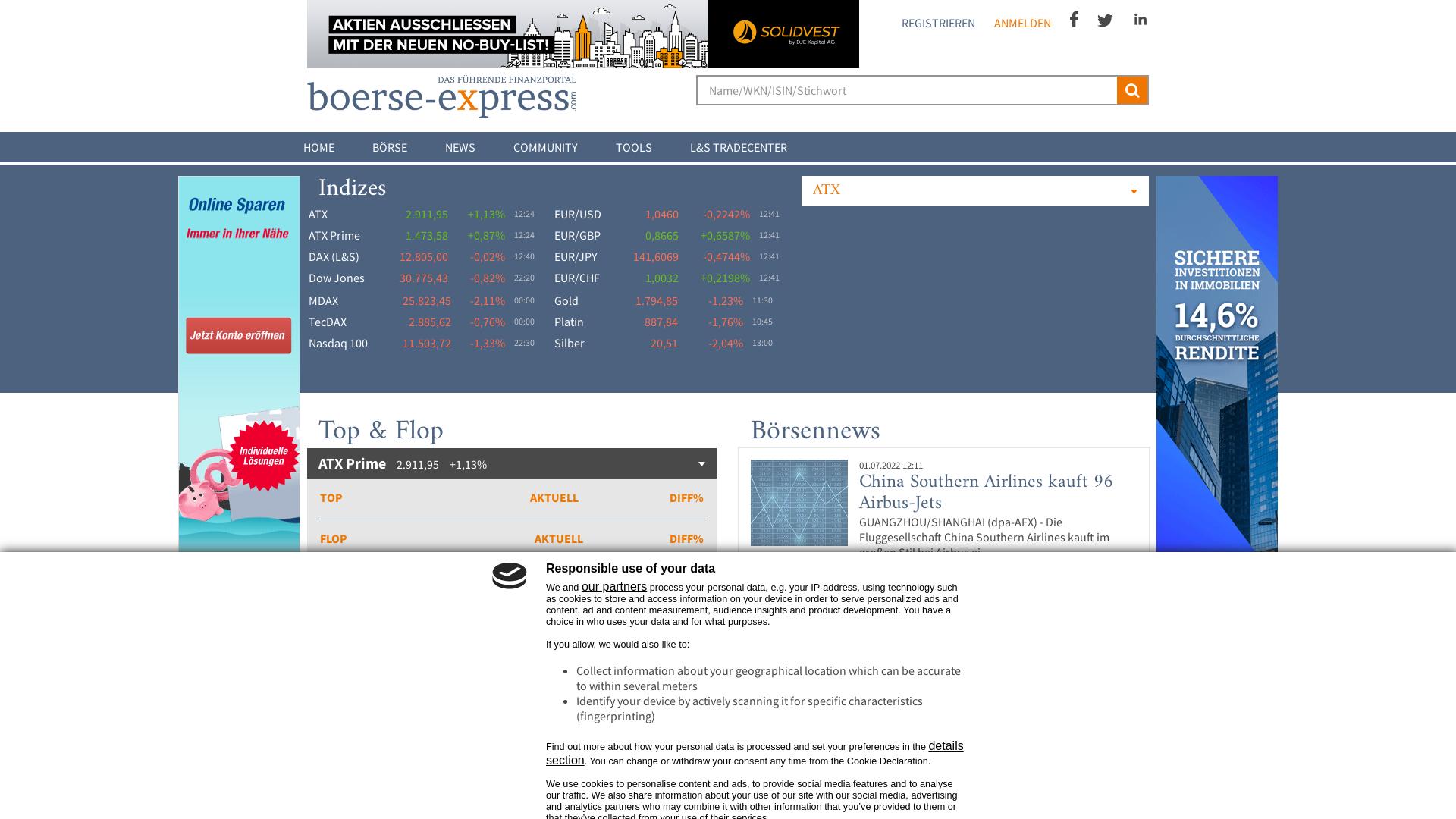This screenshot has height=819, width=1456.
Task: Select the TecDAX index entry
Action: pos(328,322)
